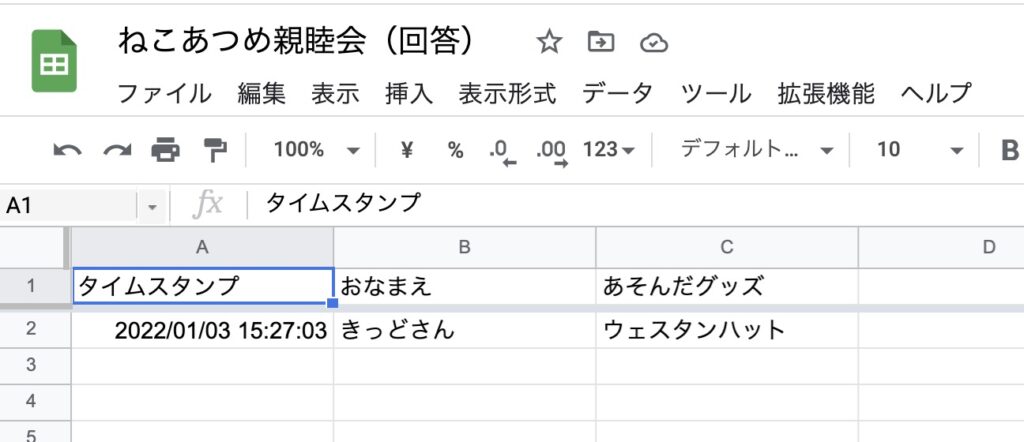Open the デフォルト font dropdown
The image size is (1024, 442).
click(758, 150)
